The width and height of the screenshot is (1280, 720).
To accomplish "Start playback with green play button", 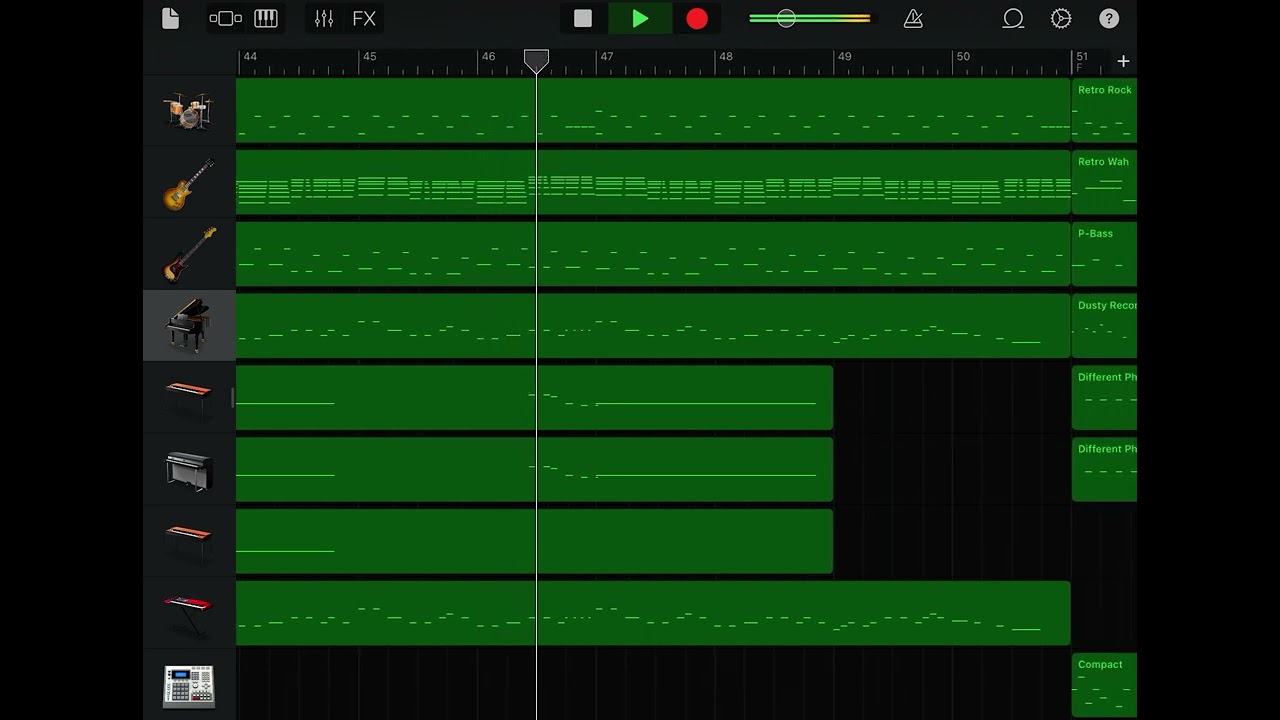I will click(640, 18).
